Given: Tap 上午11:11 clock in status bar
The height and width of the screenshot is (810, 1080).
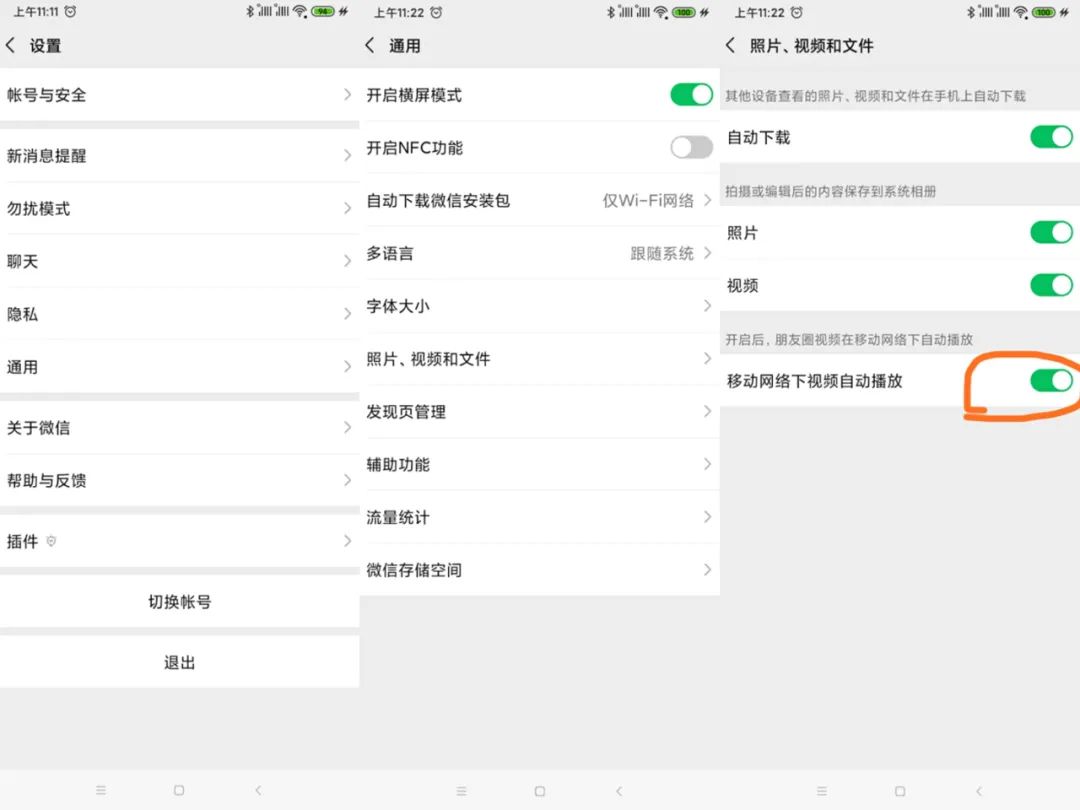Looking at the screenshot, I should point(36,12).
